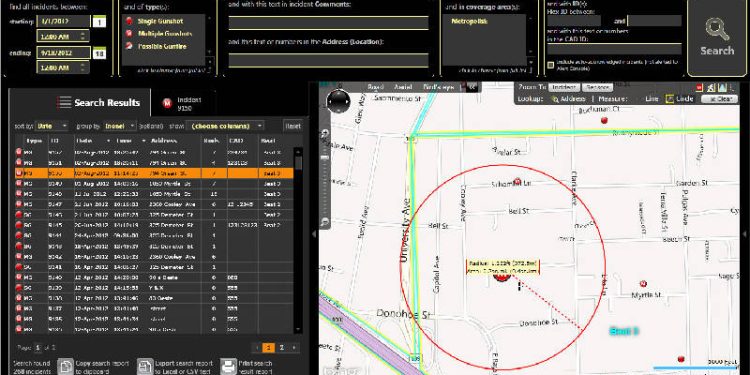Zoom map to Sensors
The image size is (750, 375).
coord(597,88)
